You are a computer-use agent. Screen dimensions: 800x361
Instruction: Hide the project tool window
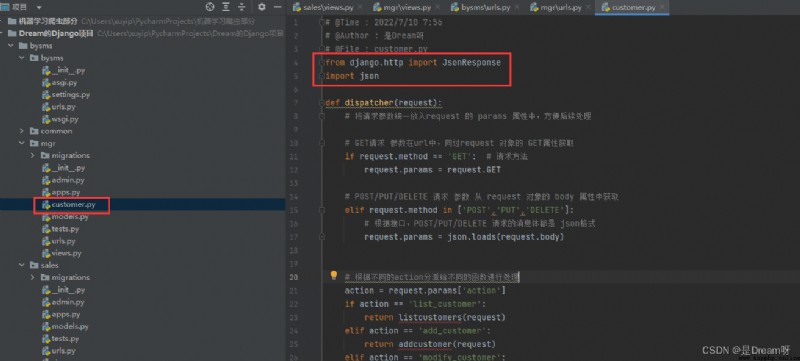(278, 7)
